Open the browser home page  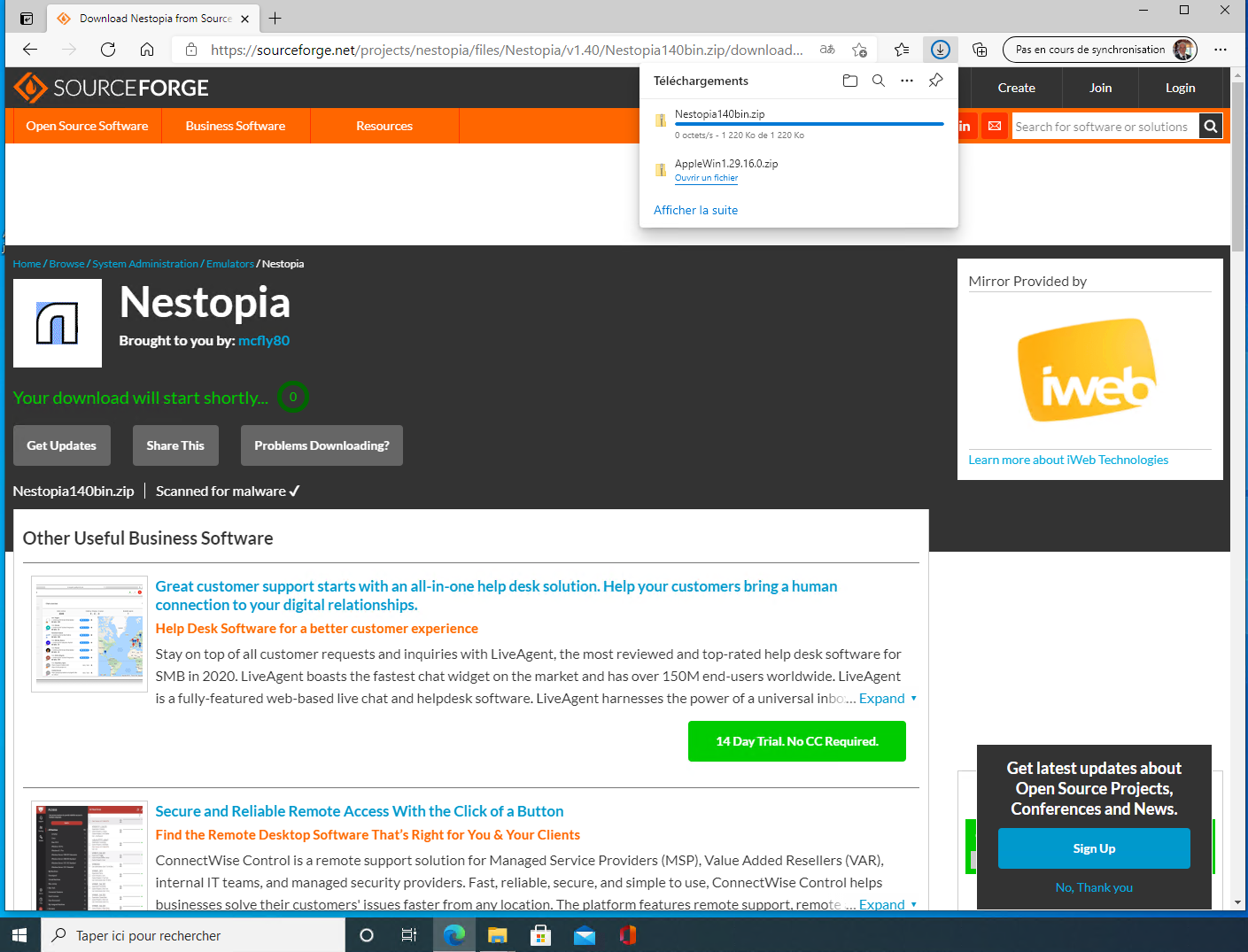click(147, 50)
